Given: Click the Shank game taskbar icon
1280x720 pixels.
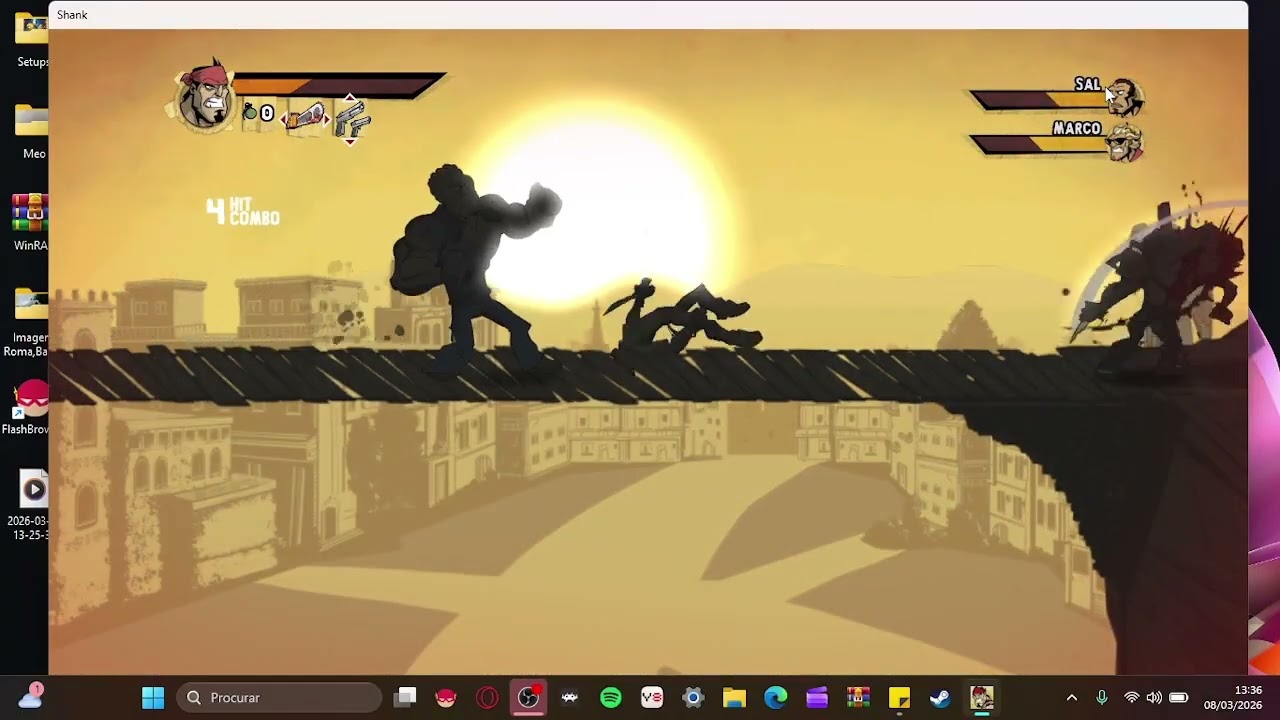Looking at the screenshot, I should tap(982, 698).
